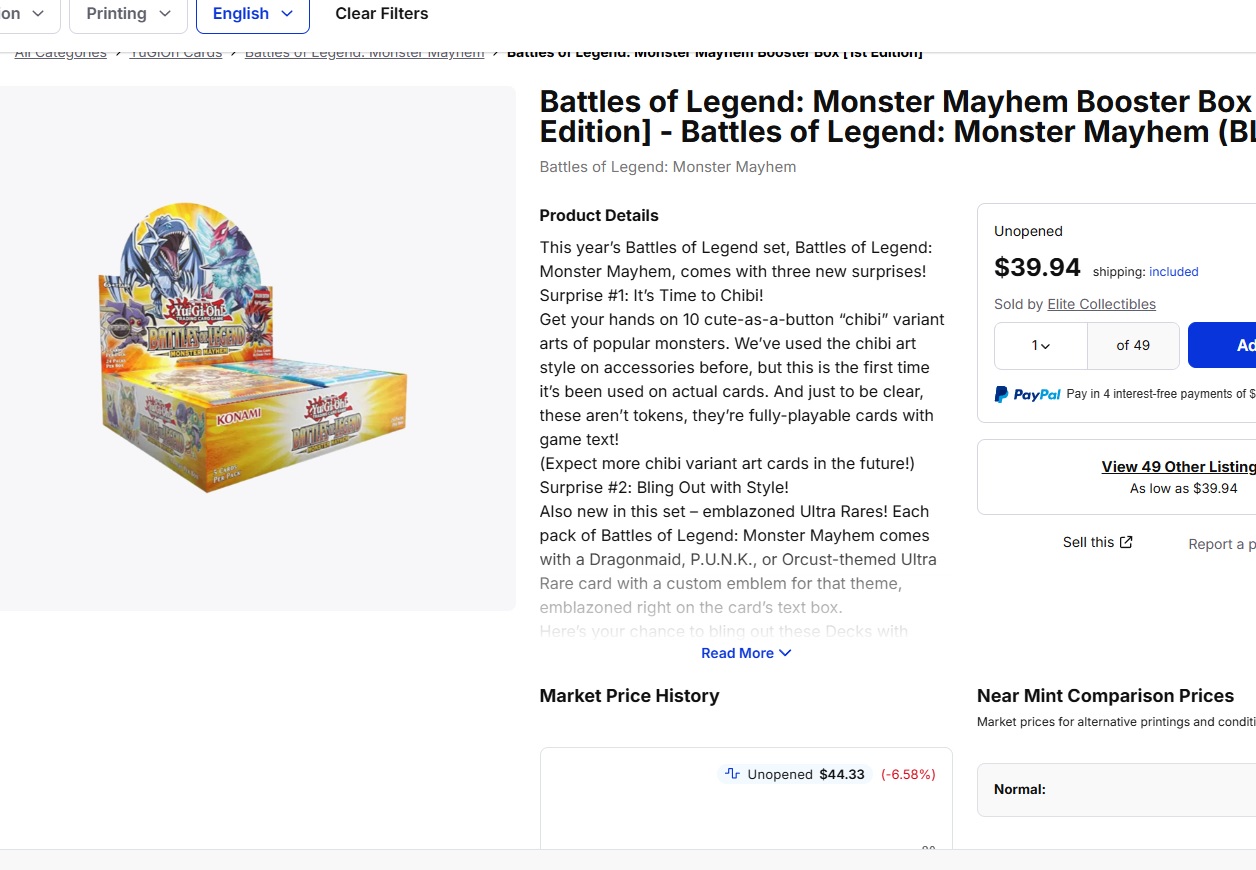This screenshot has width=1256, height=870.
Task: Click the set name below the product title
Action: pos(667,167)
